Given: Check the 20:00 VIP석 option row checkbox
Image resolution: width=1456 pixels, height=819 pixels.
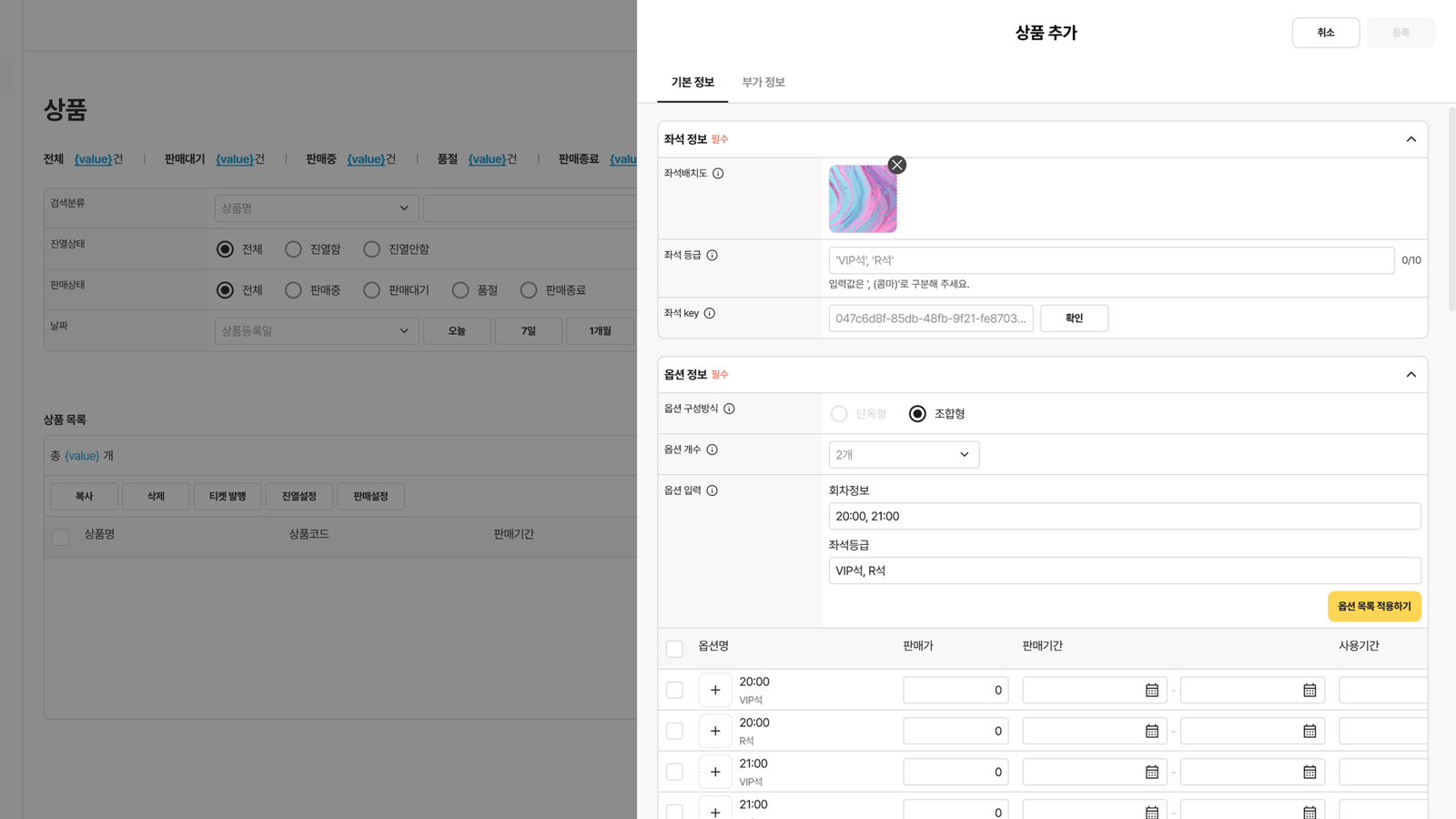Looking at the screenshot, I should (674, 690).
